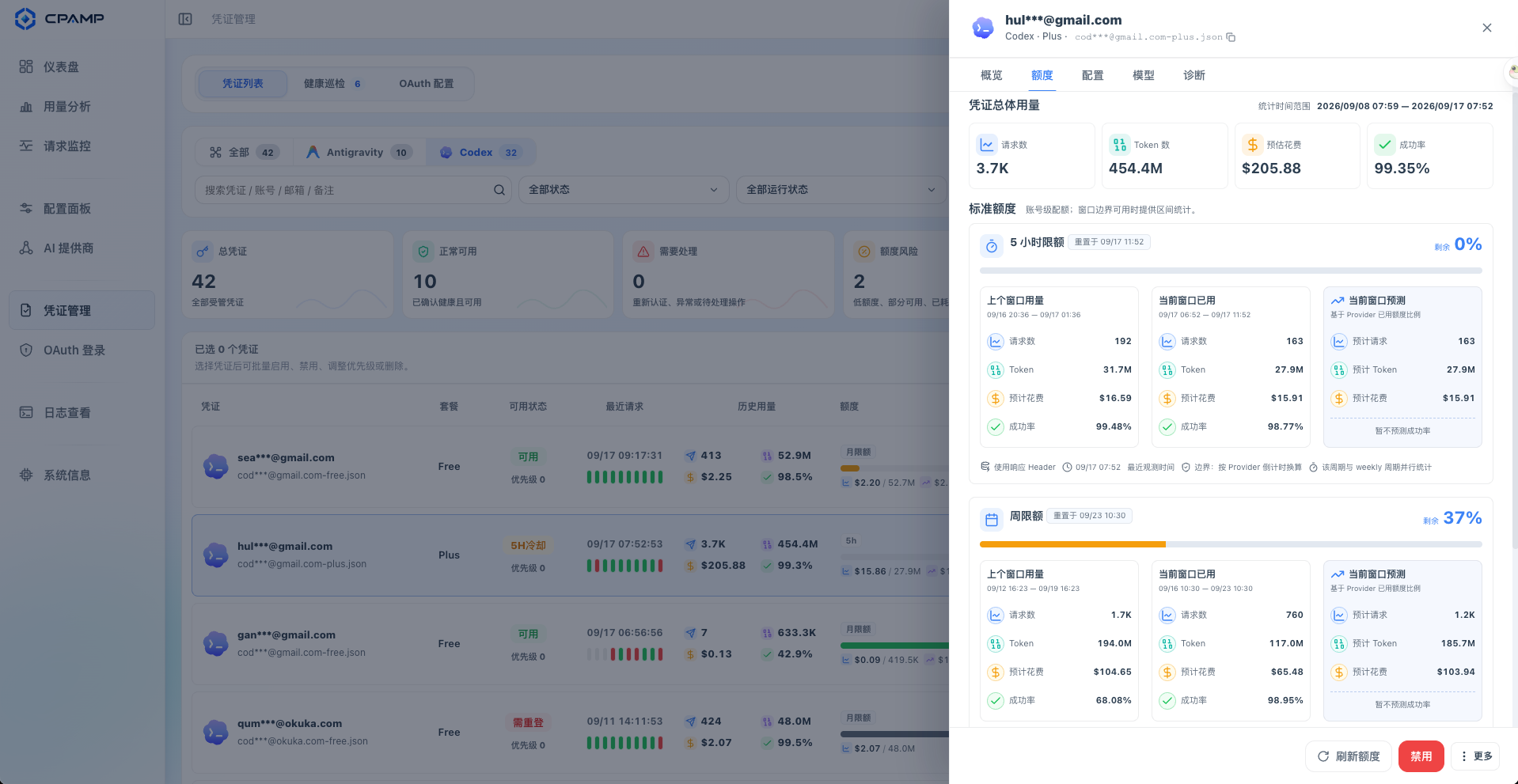
Task: Click the 周限额 orange progress bar
Action: pos(1072,544)
